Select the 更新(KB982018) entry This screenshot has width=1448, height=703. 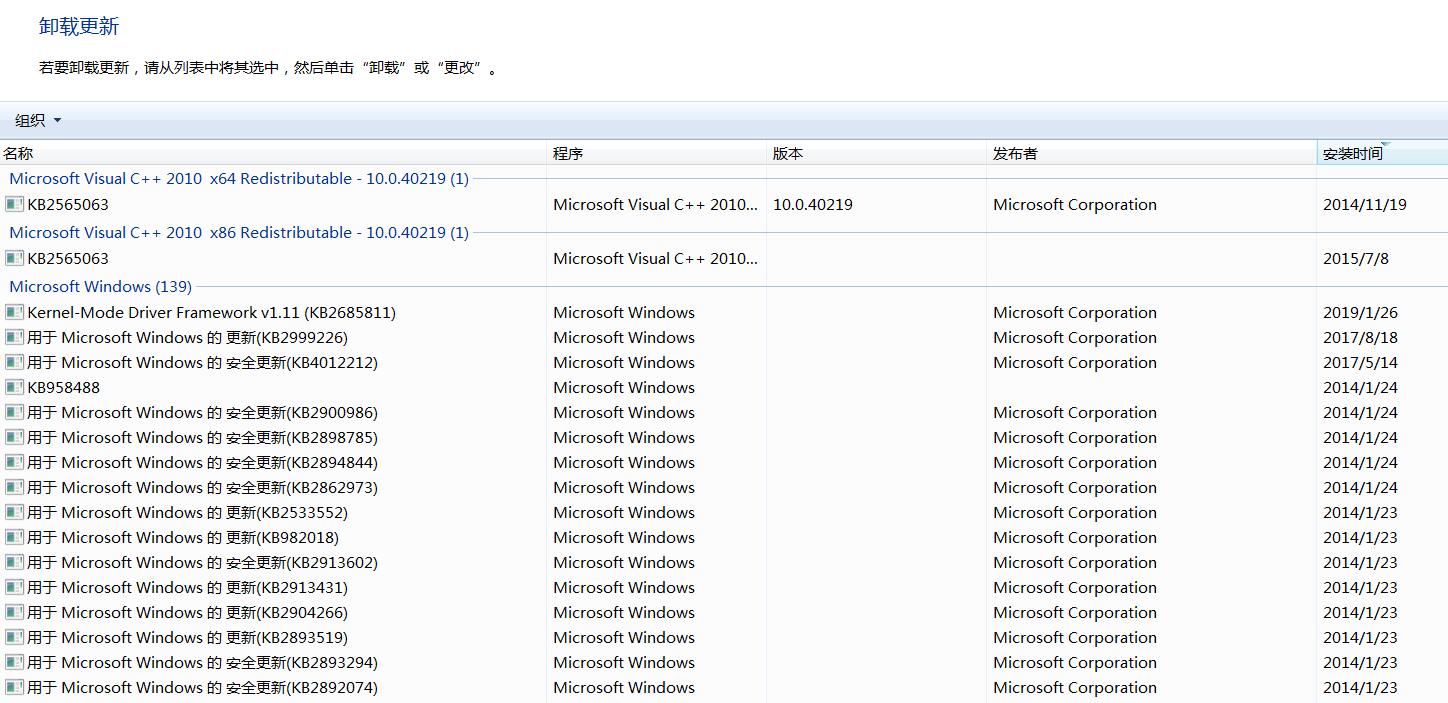183,537
